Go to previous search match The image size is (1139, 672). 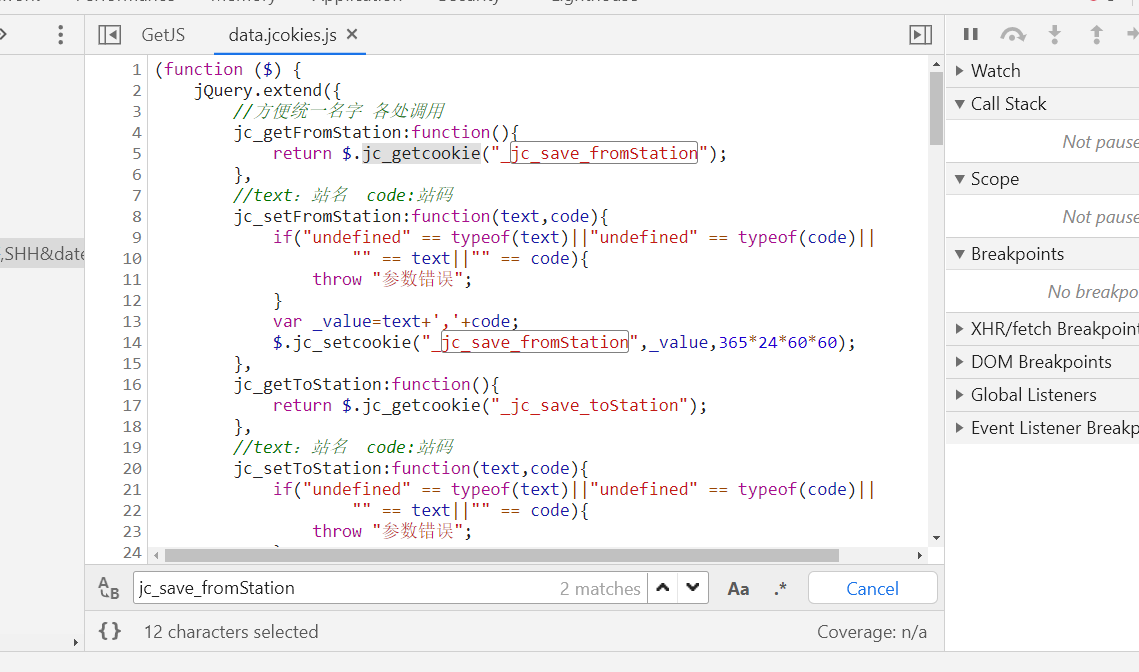coord(662,588)
